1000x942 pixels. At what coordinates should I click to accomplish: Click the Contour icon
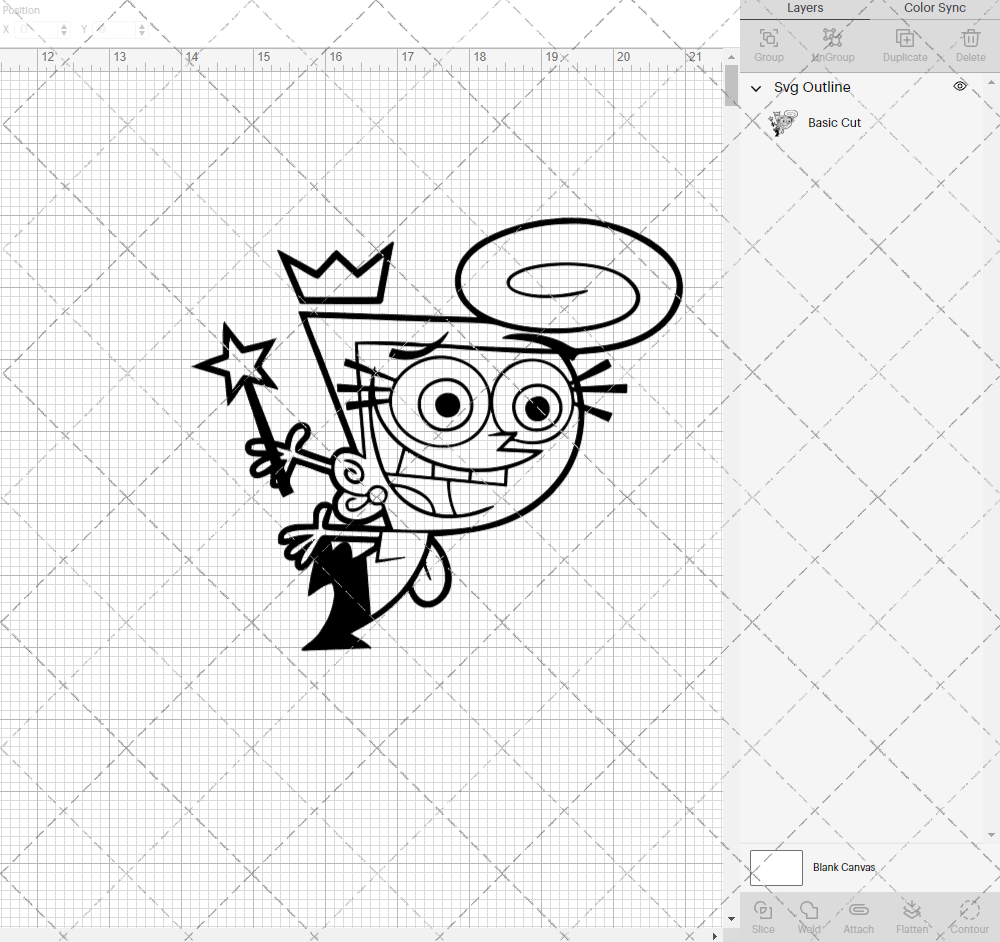pyautogui.click(x=969, y=910)
